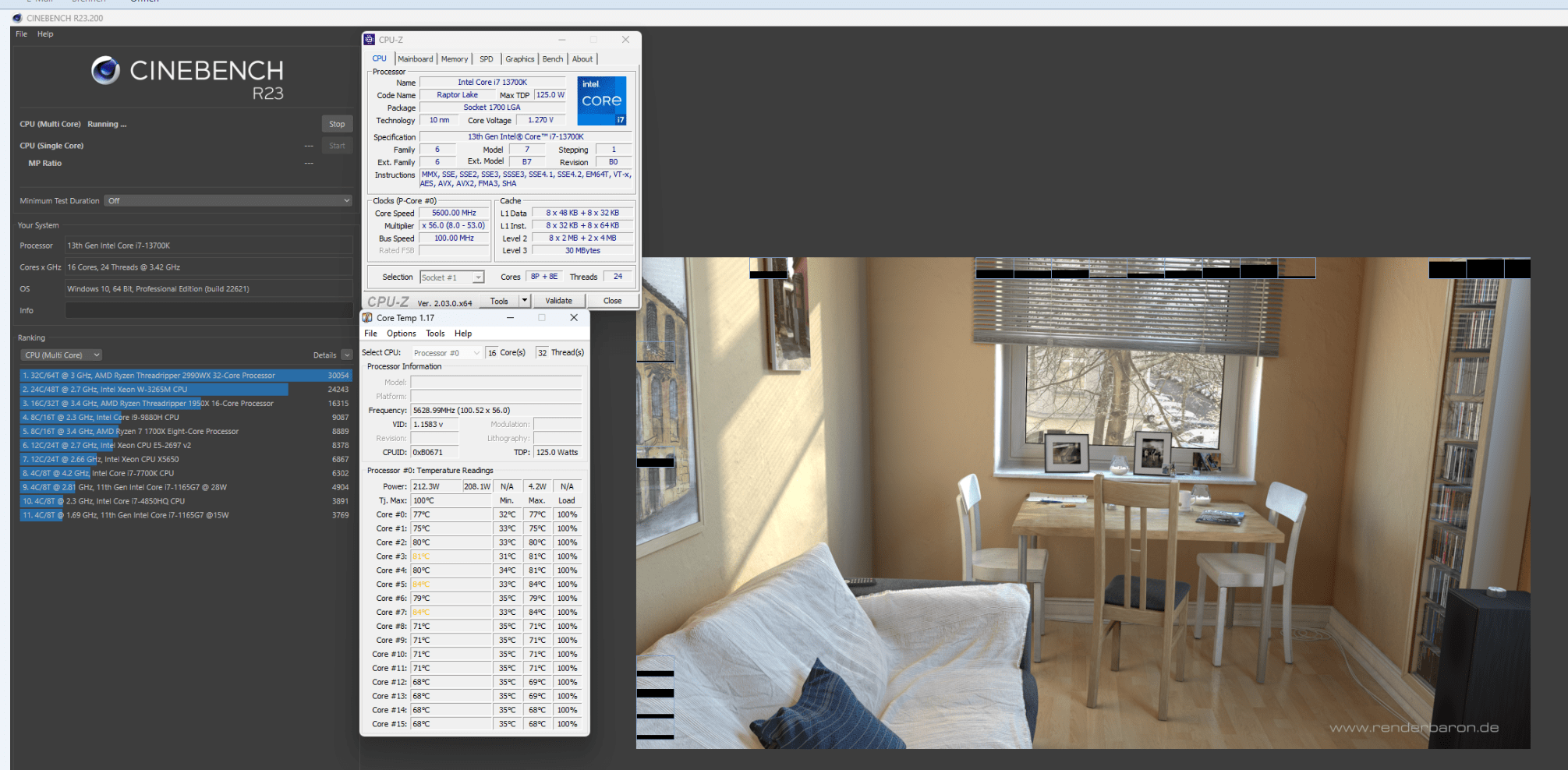Minimize the CPU-Z window
This screenshot has width=1568, height=770.
[x=562, y=40]
